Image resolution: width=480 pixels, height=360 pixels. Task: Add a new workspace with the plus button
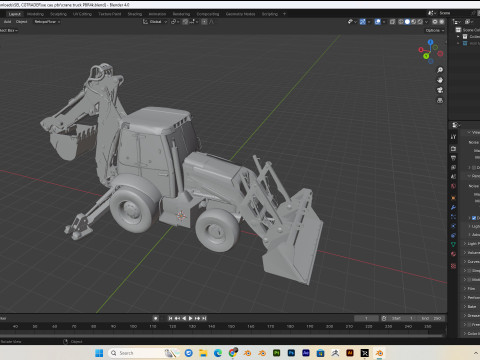click(284, 14)
